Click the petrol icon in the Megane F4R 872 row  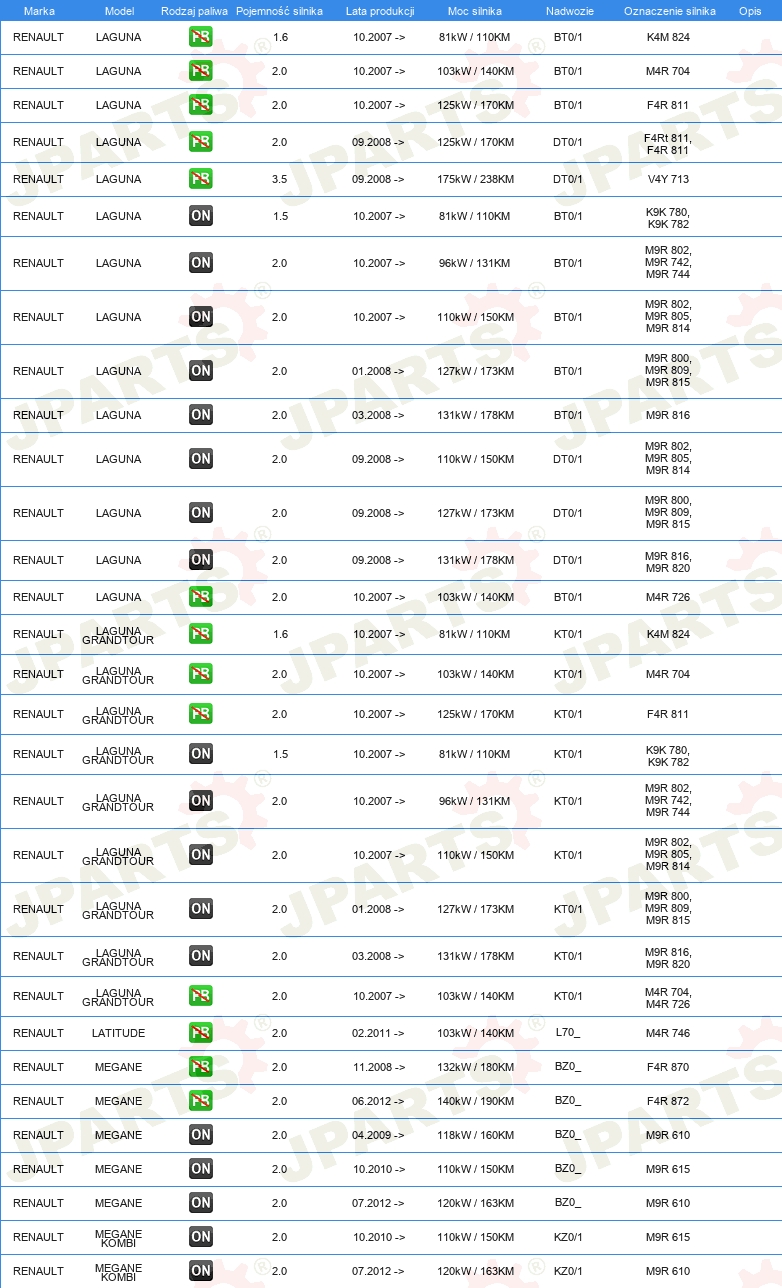click(201, 1101)
